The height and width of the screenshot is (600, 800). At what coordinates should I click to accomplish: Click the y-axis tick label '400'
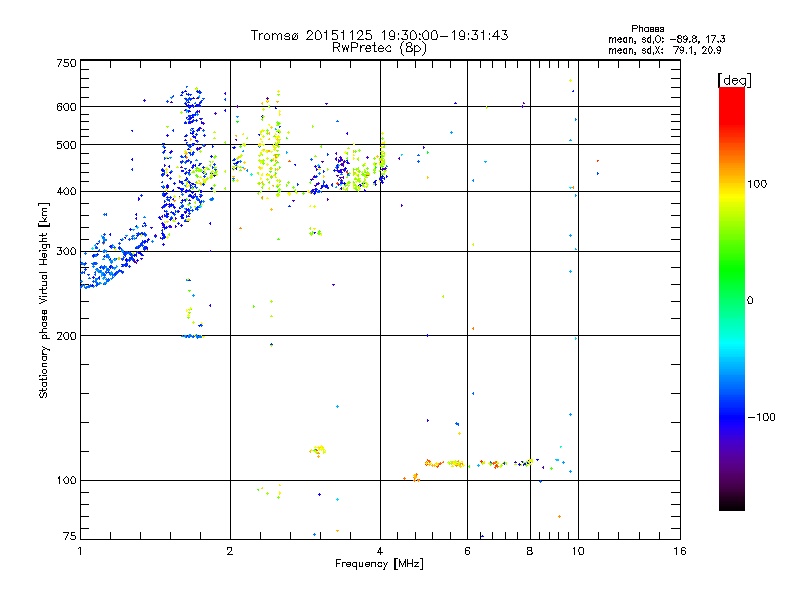coord(66,191)
